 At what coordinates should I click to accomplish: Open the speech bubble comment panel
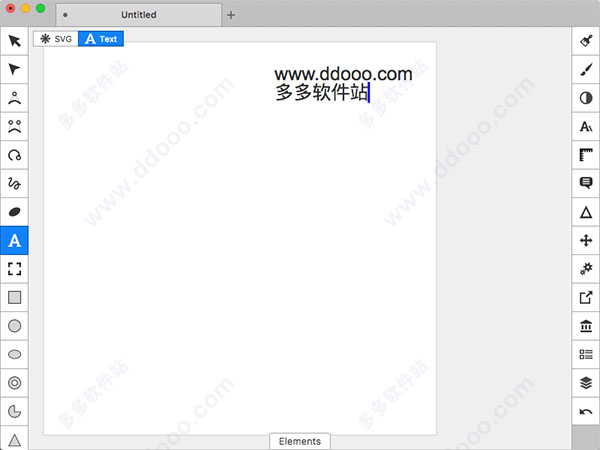(x=585, y=183)
